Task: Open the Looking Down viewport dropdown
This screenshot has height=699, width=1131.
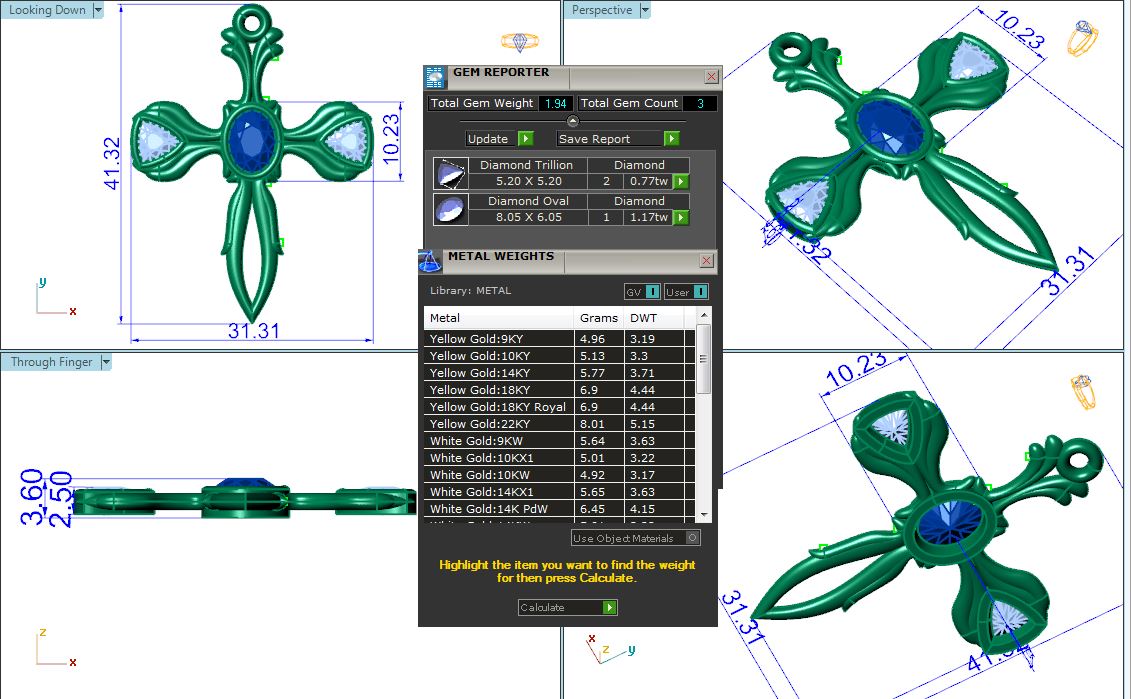Action: click(x=97, y=10)
